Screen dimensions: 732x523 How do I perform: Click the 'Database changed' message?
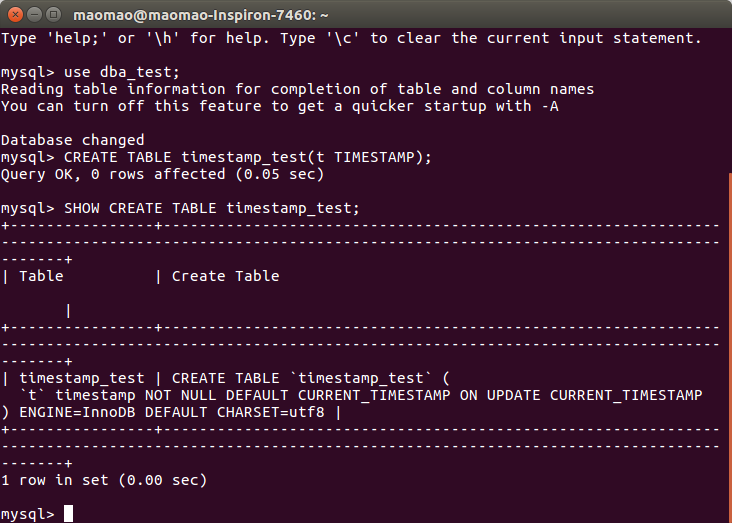[x=73, y=140]
